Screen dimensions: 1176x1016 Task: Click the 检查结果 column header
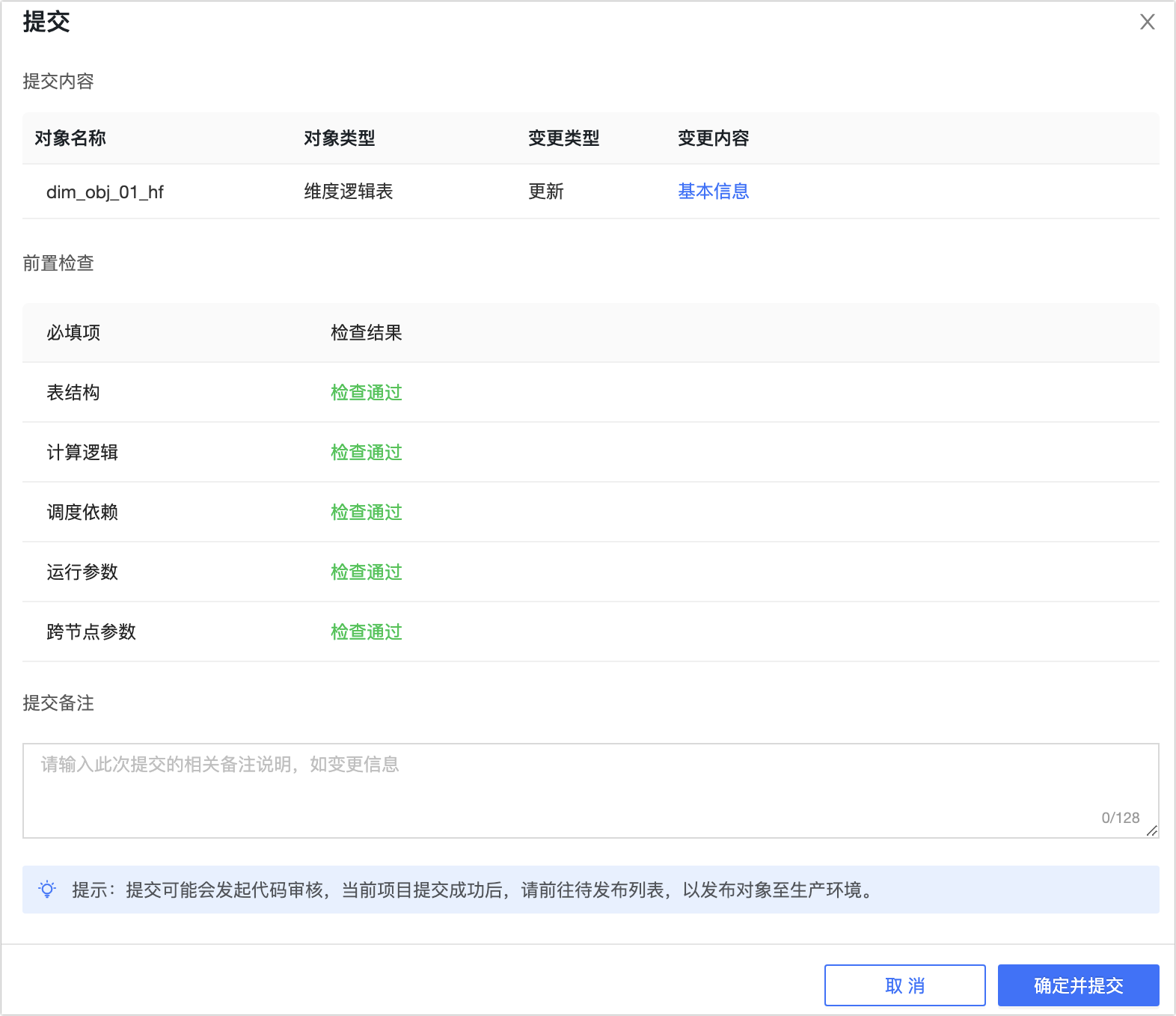[x=367, y=333]
